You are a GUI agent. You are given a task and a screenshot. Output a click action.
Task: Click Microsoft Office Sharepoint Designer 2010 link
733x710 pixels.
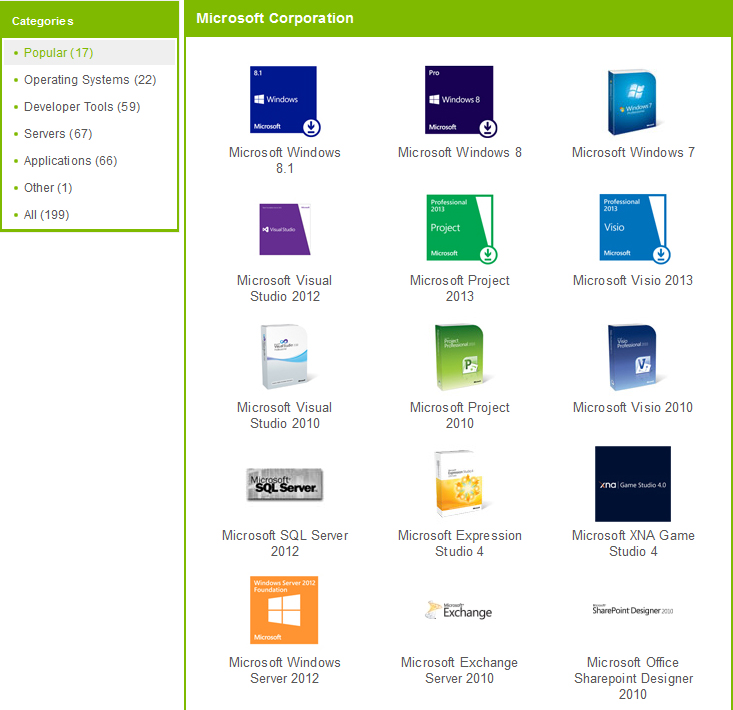[633, 678]
